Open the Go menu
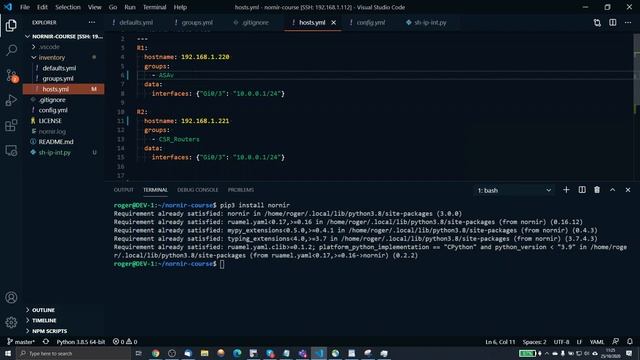Screen dimensions: 640x360 tap(113, 7)
